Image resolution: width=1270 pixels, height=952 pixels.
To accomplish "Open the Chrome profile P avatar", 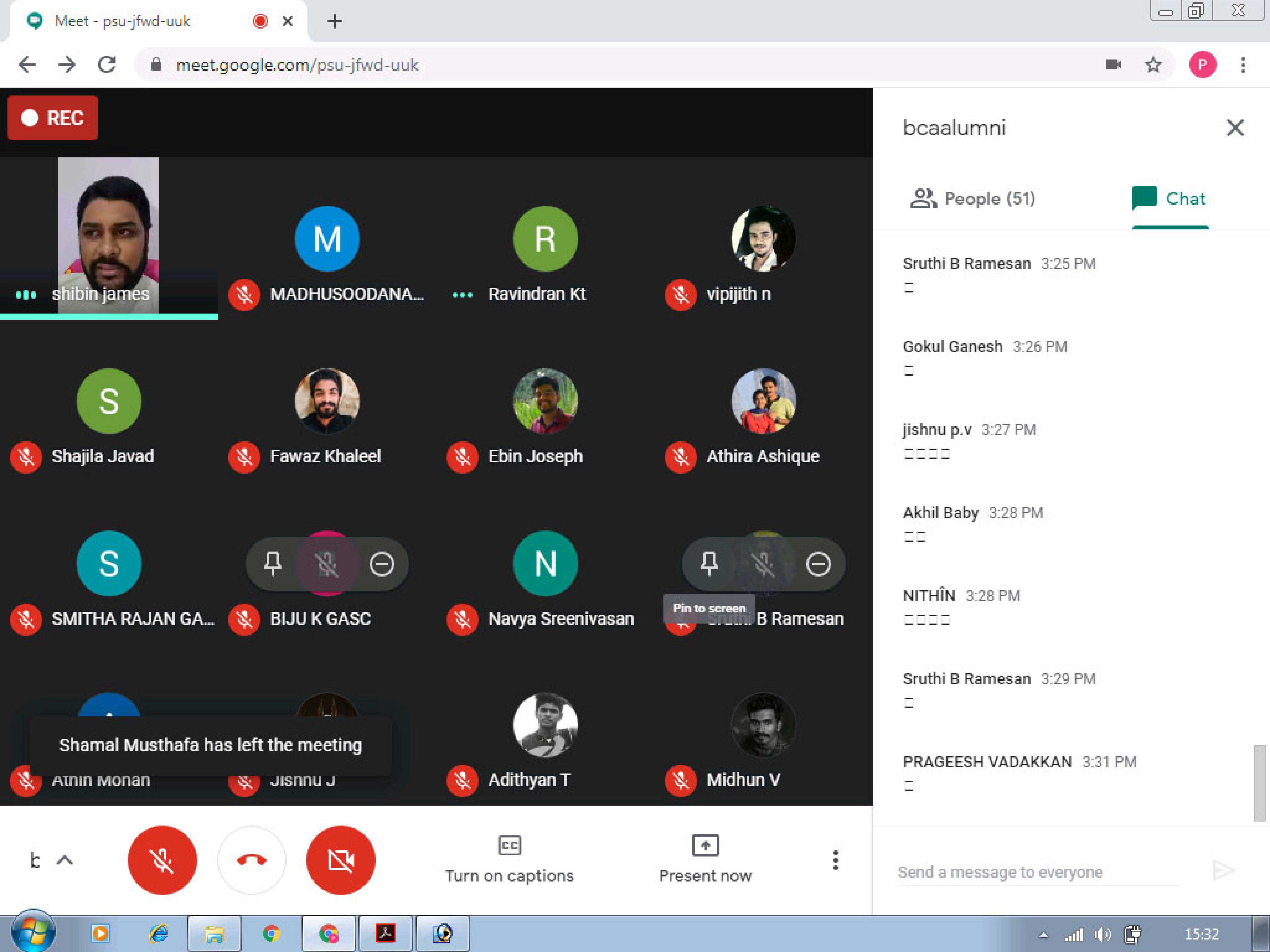I will click(x=1202, y=65).
